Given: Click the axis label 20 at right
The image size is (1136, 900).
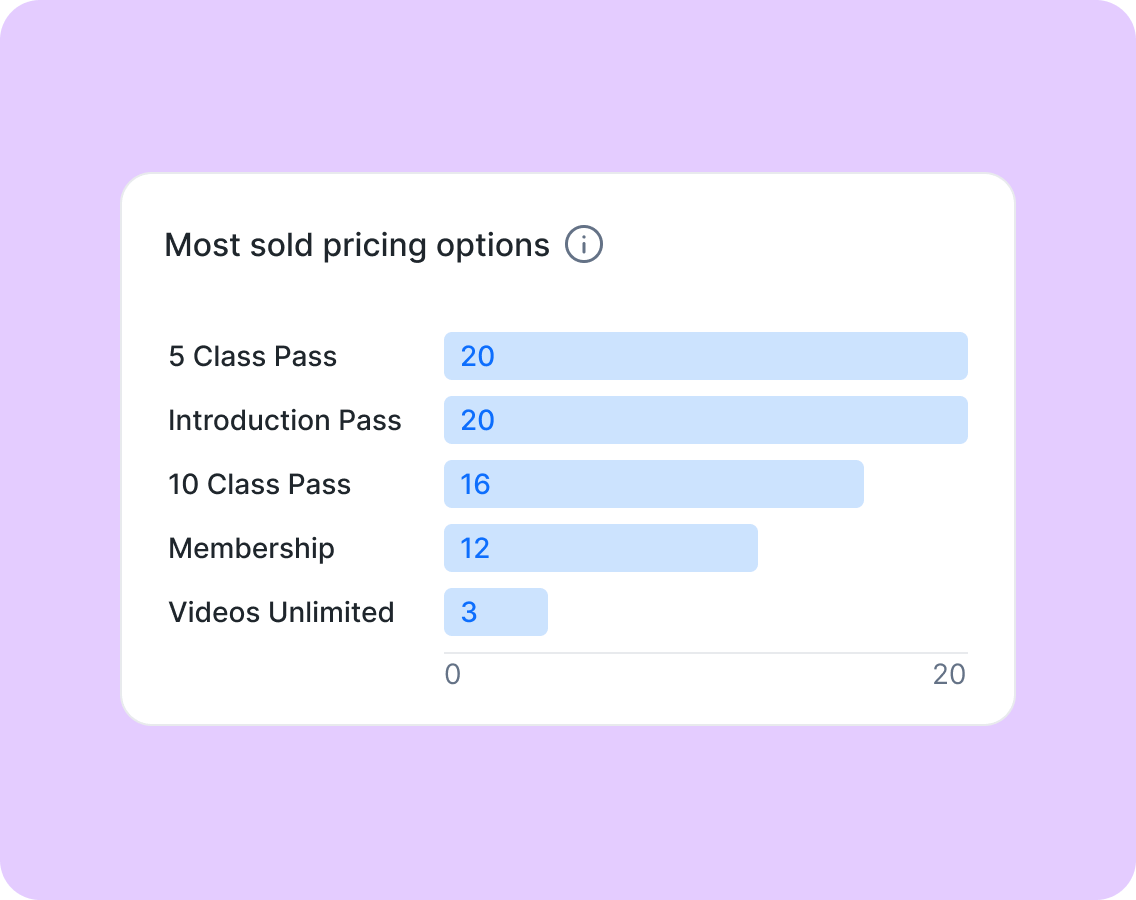Looking at the screenshot, I should pos(949,675).
